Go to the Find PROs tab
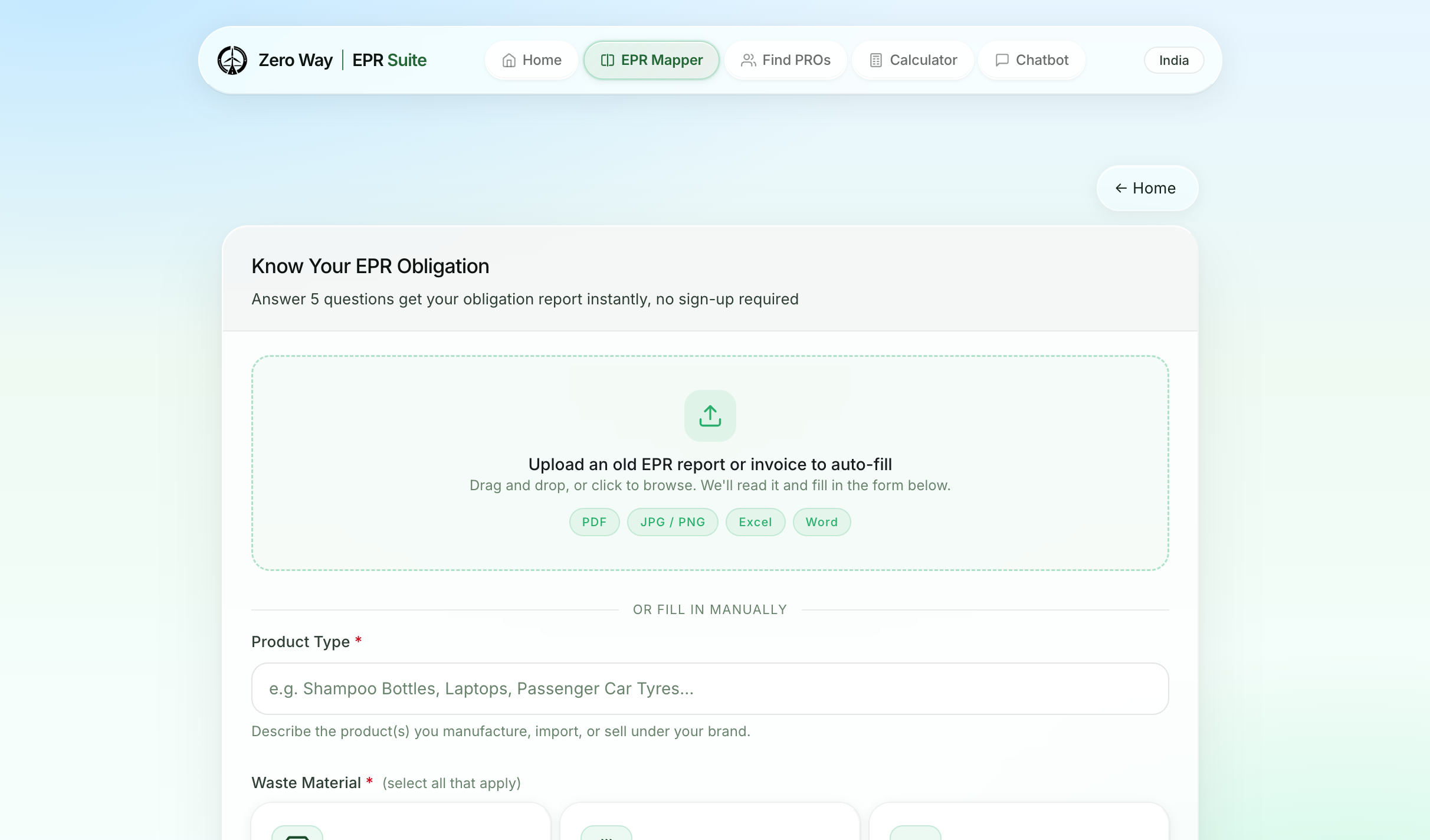 pos(785,60)
